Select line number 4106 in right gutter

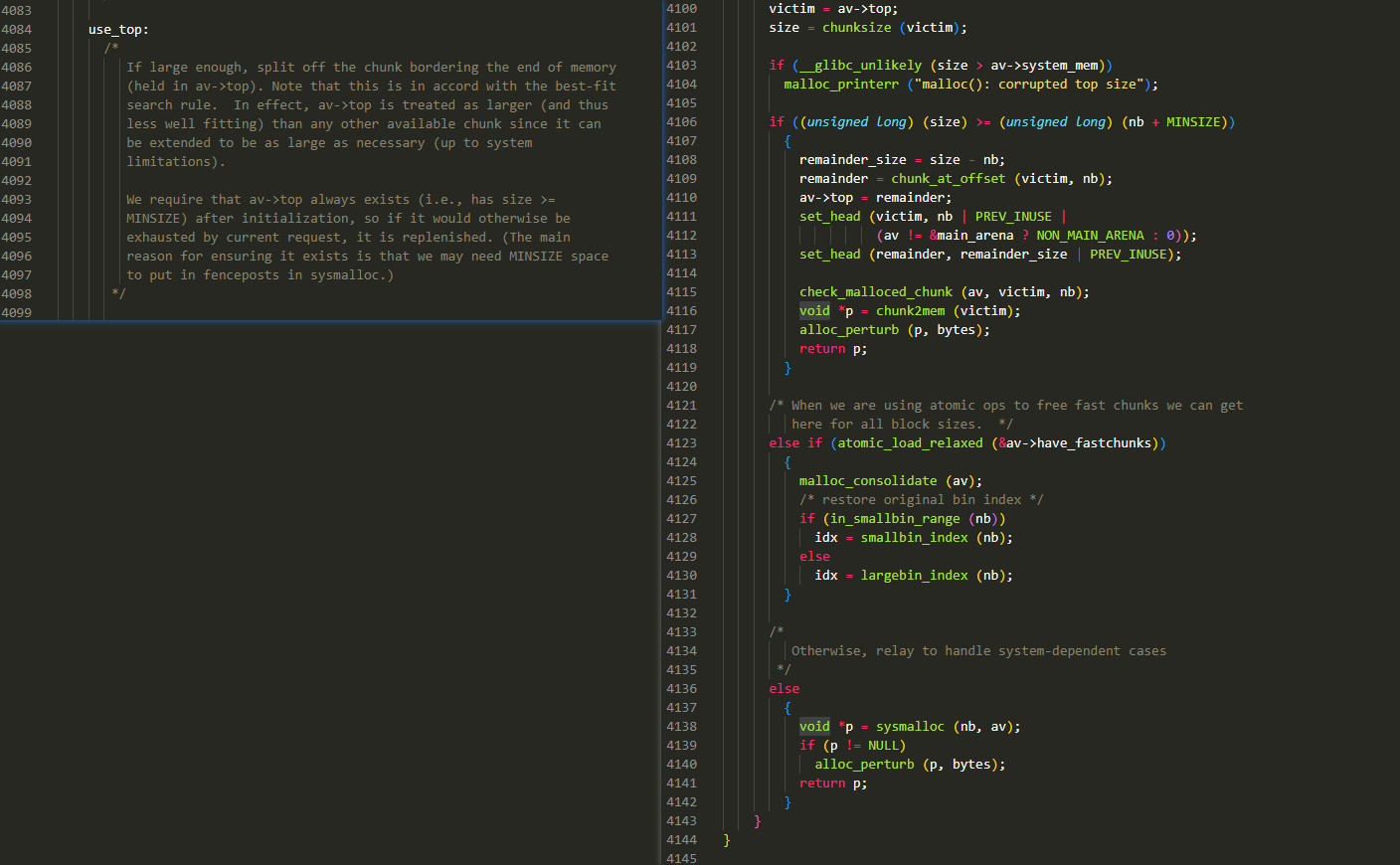681,122
